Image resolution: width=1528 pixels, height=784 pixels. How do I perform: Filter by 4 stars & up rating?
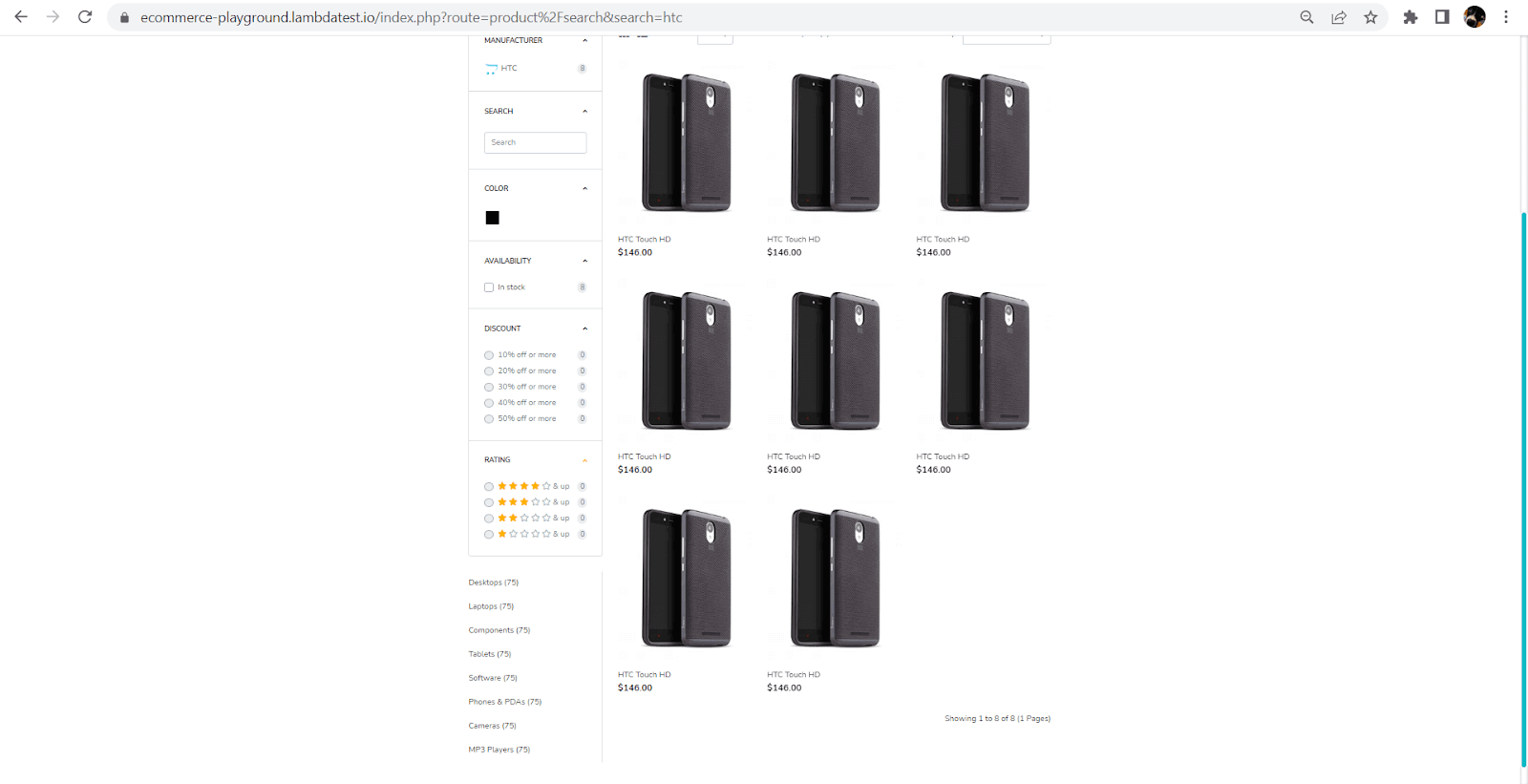[x=489, y=486]
